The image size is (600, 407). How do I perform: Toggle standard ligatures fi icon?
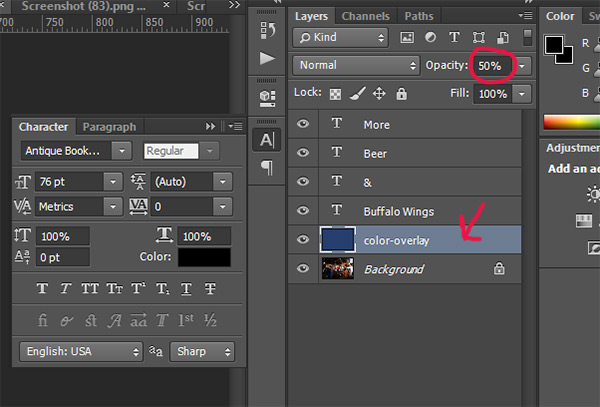pos(42,320)
